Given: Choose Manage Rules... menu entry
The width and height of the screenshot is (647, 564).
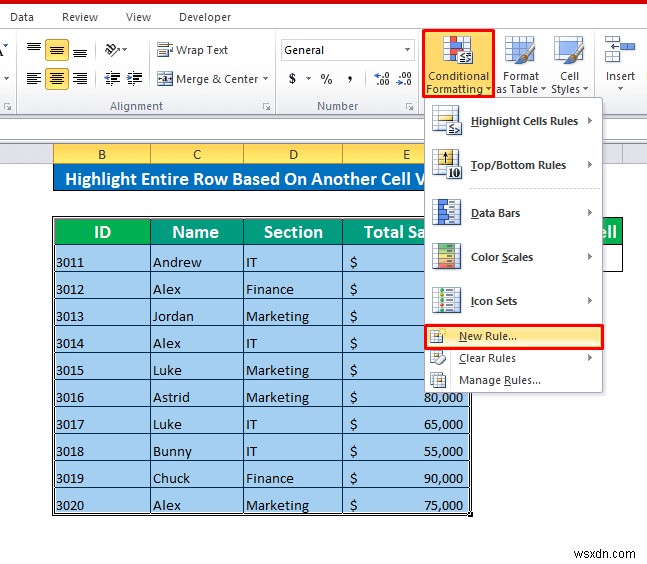Looking at the screenshot, I should 513,380.
